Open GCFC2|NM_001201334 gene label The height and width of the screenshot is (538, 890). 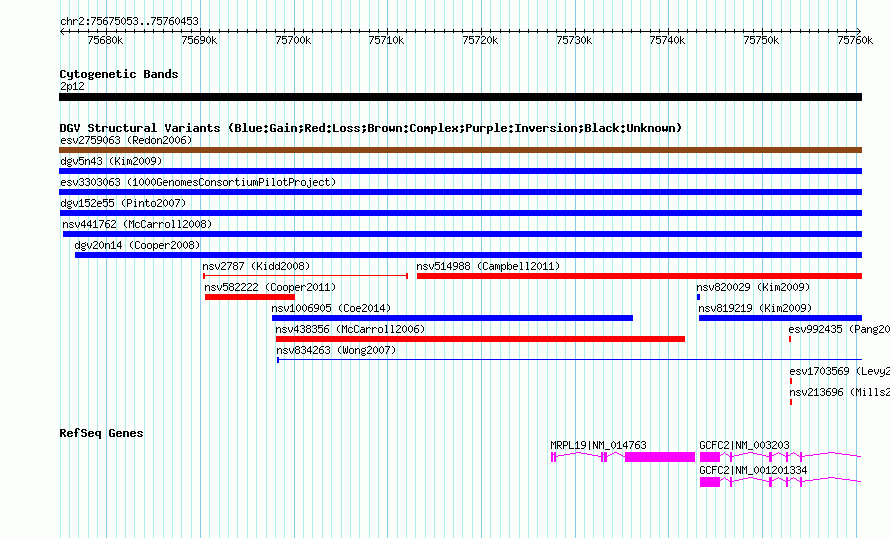pos(753,470)
